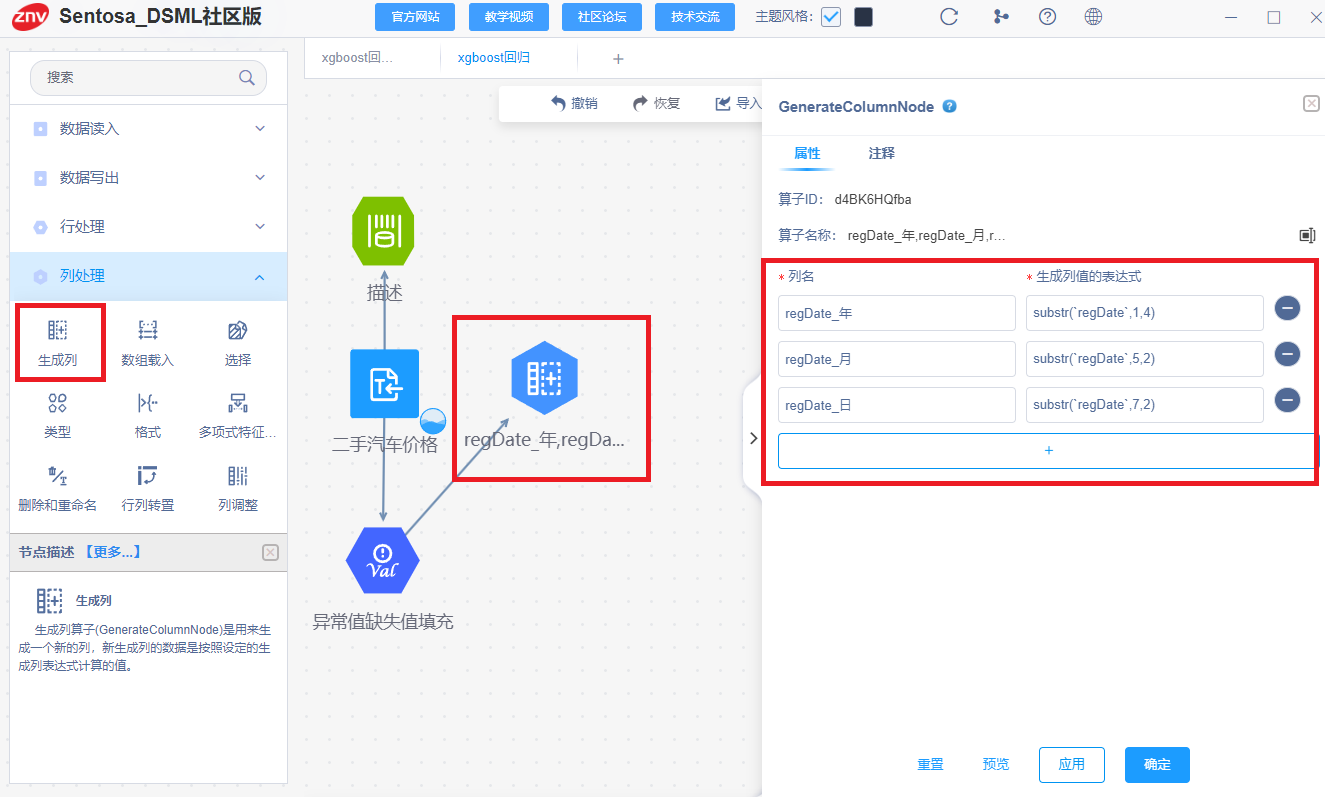The image size is (1325, 797).
Task: Close the 节点描述 panel
Action: coord(270,553)
